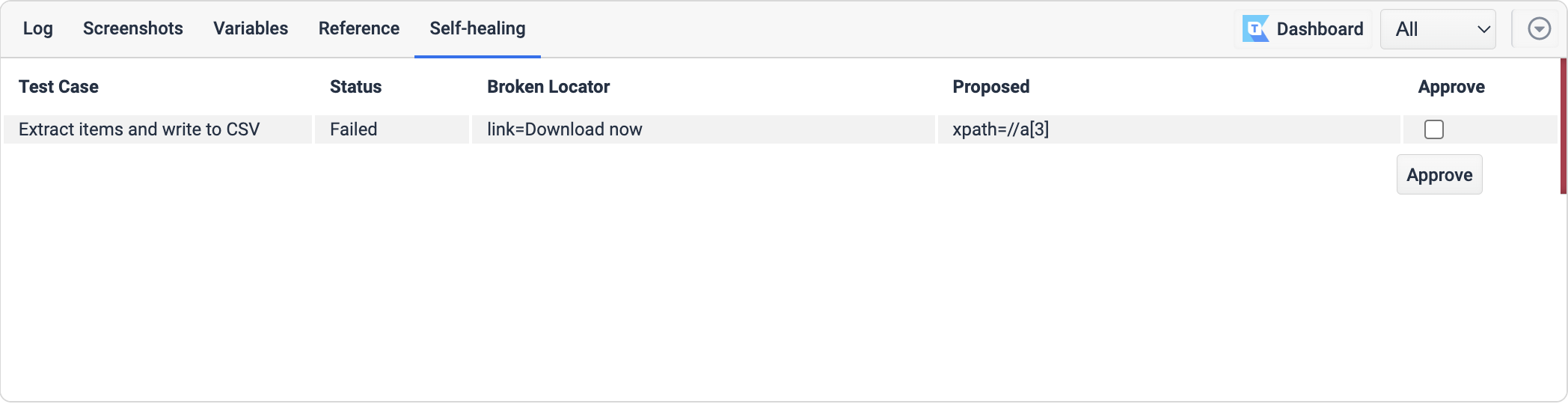1568x404 pixels.
Task: Open the Log tab
Action: pos(38,28)
